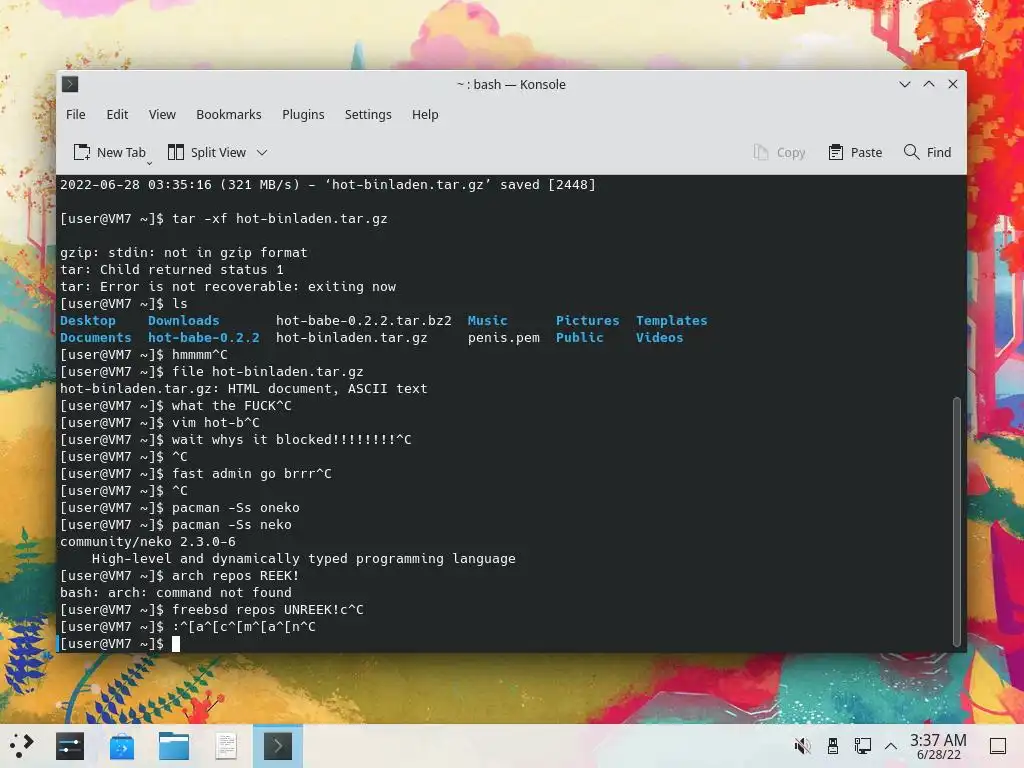
Task: Click 'hot-babe-0.2.2.tar.bz2' in ls output
Action: coord(364,321)
